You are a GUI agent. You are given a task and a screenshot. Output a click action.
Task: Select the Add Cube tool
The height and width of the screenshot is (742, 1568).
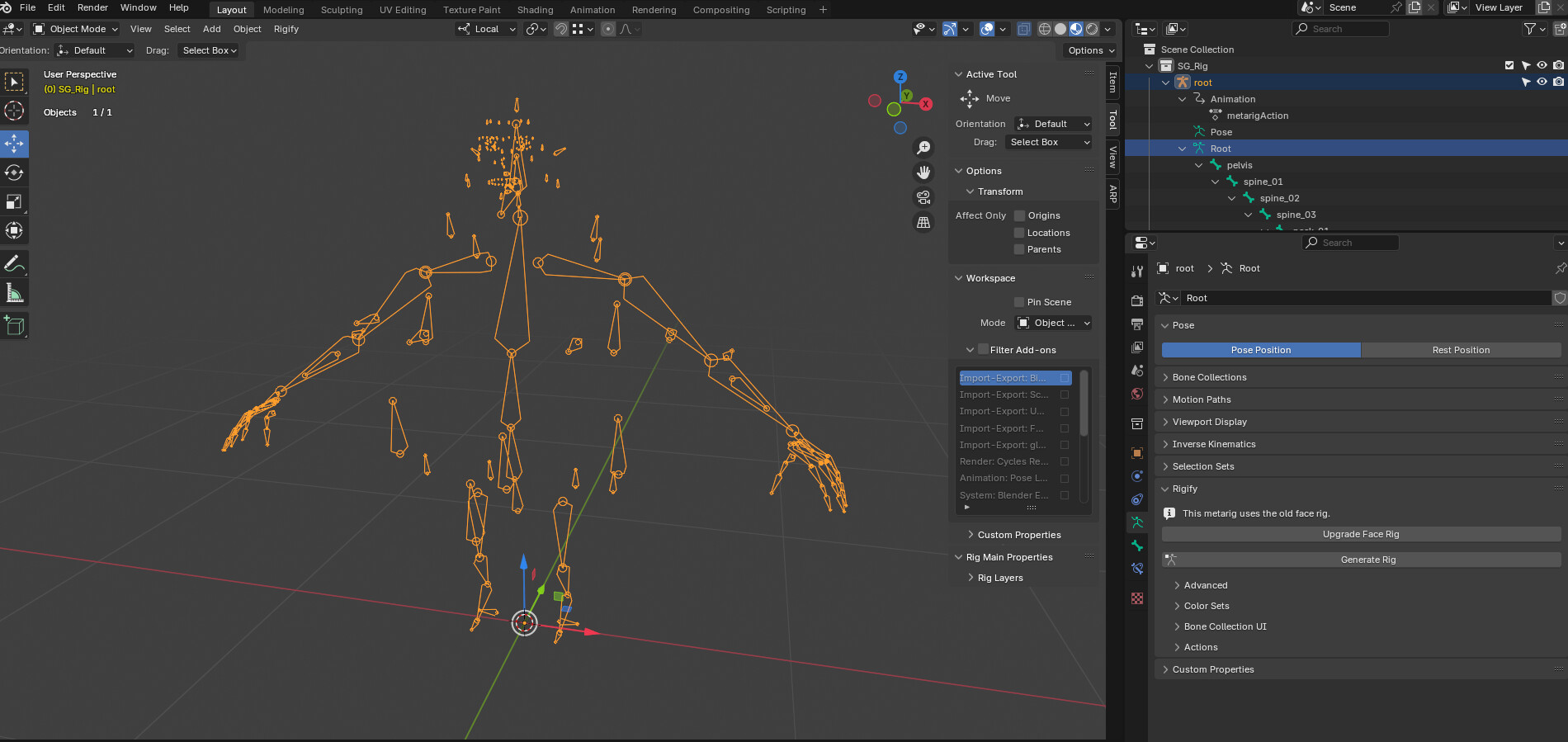tap(14, 325)
